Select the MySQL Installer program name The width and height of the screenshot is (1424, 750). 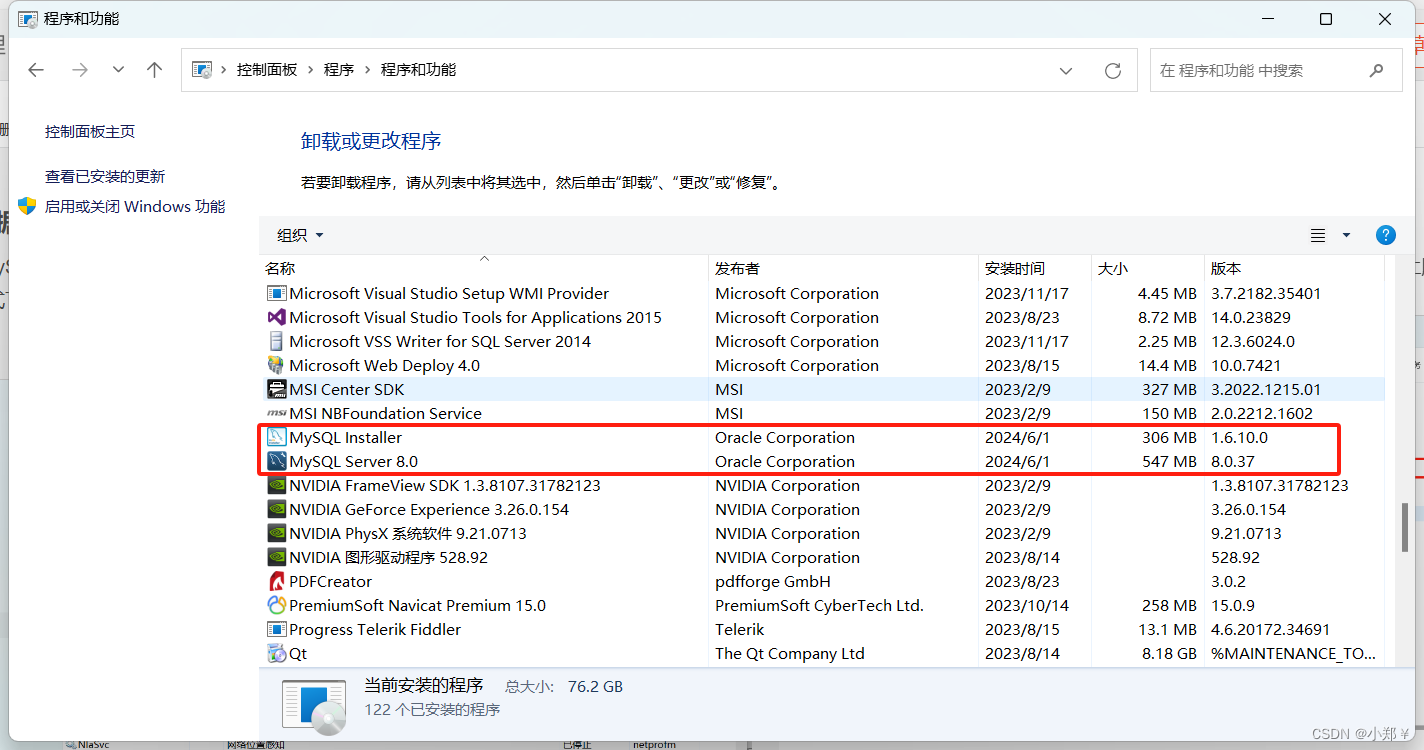click(345, 437)
